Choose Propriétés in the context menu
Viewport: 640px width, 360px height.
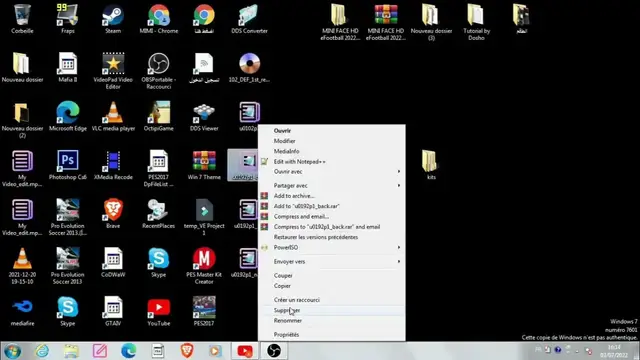tap(287, 334)
